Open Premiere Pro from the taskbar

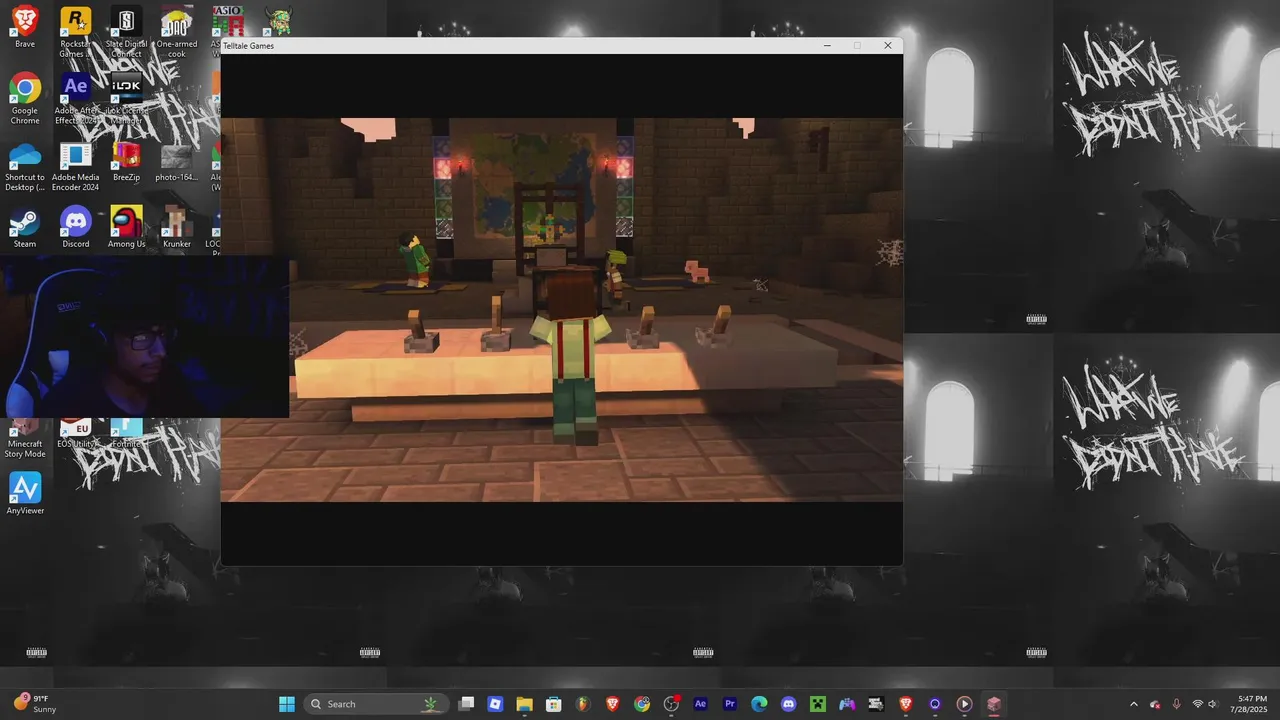pyautogui.click(x=730, y=704)
